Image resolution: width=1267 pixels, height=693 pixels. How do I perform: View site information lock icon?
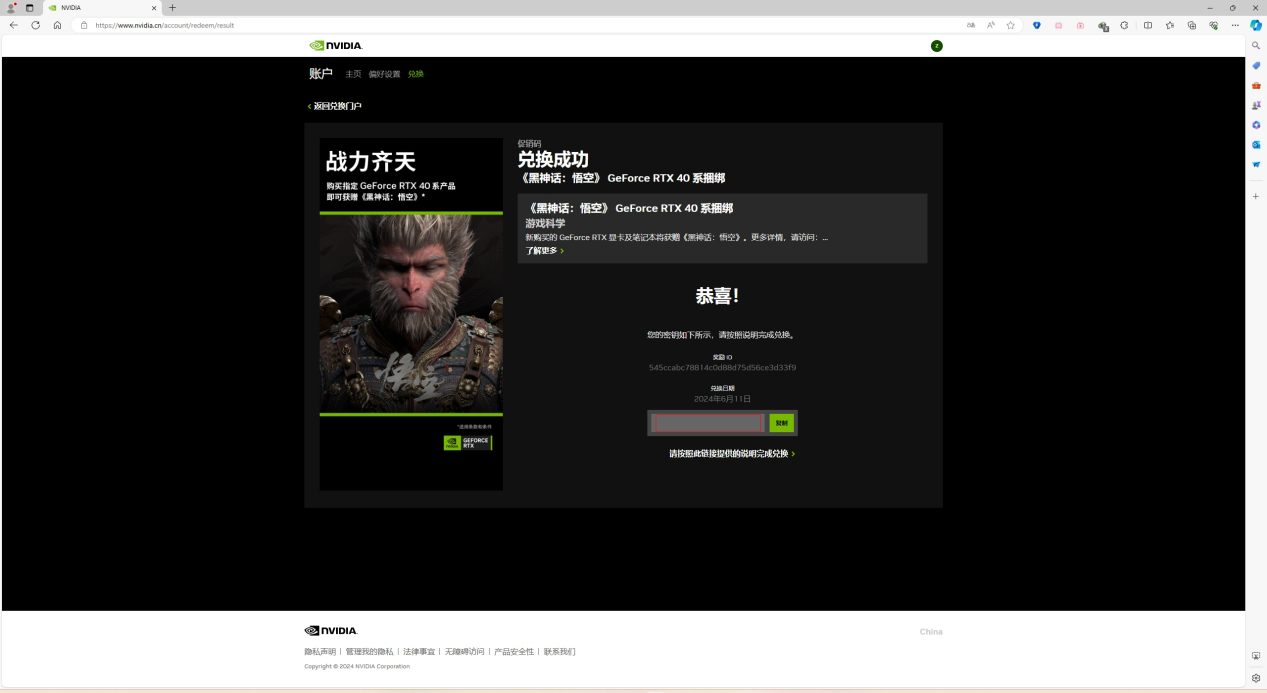[x=84, y=25]
